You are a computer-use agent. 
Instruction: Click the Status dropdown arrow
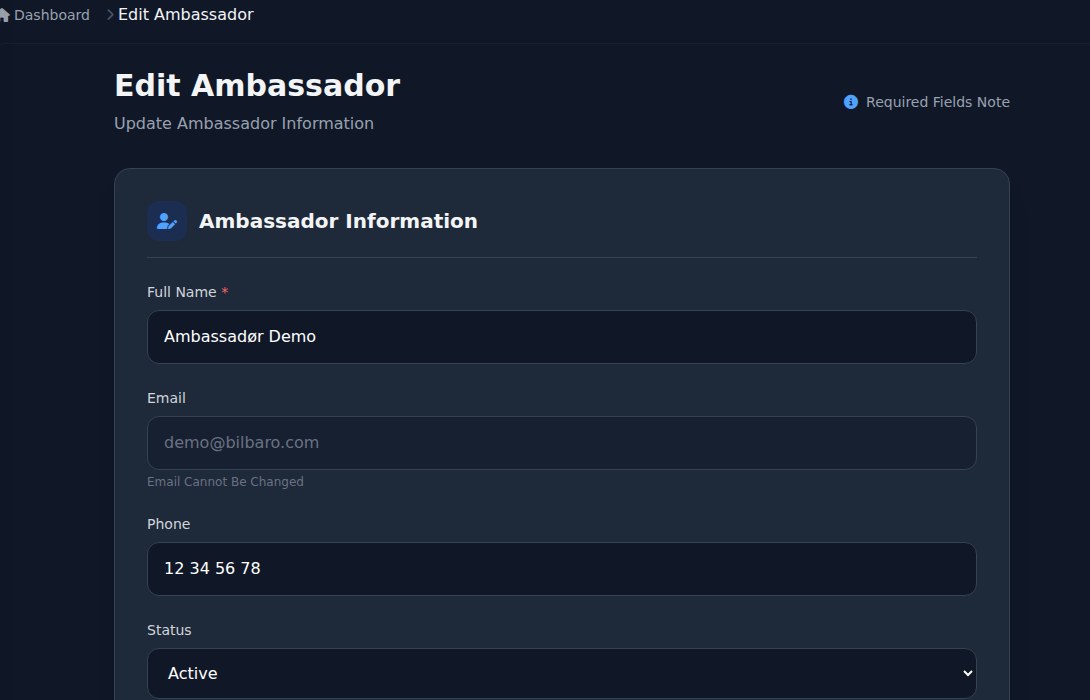967,674
